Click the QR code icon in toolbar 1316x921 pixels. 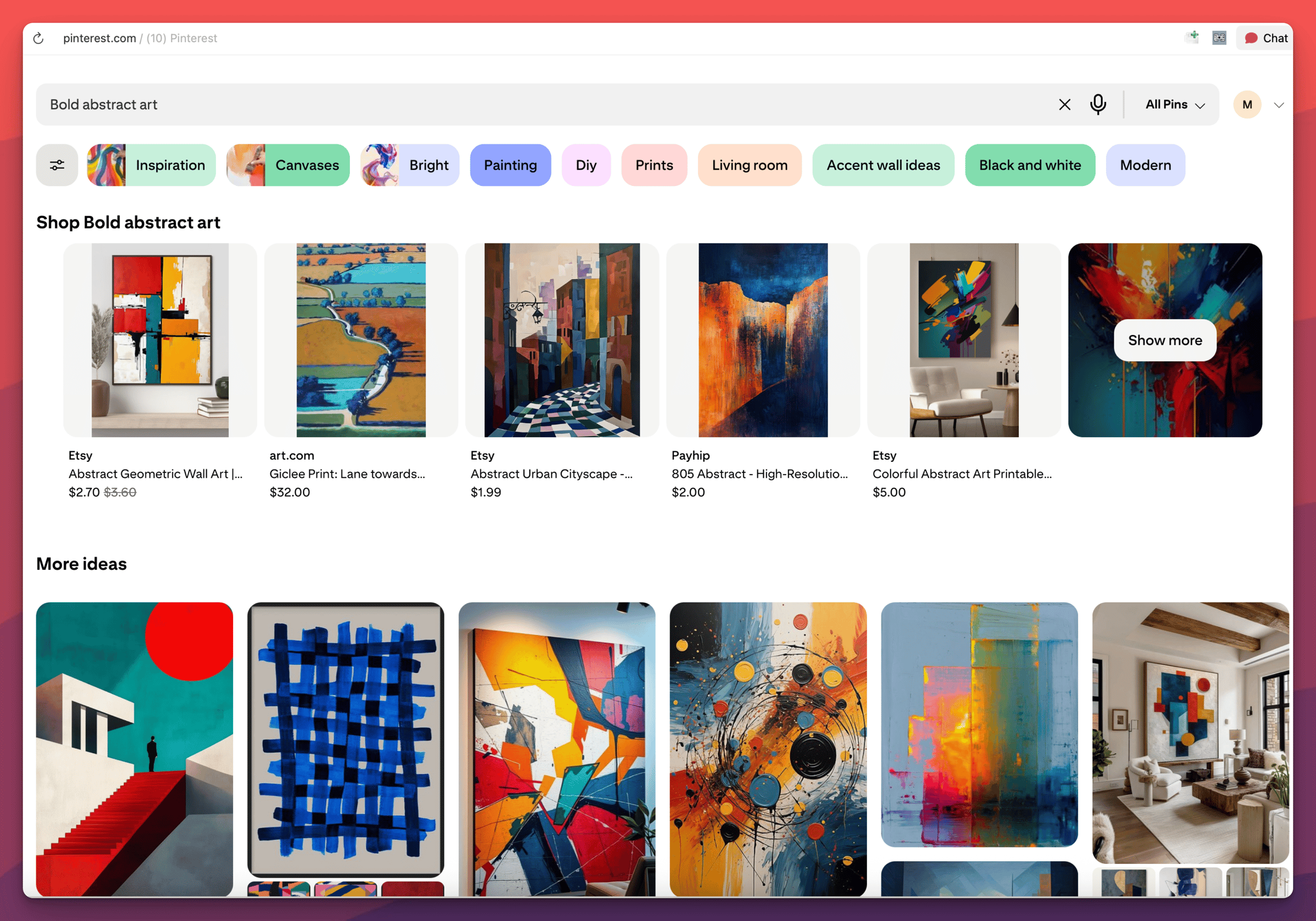(x=1219, y=38)
